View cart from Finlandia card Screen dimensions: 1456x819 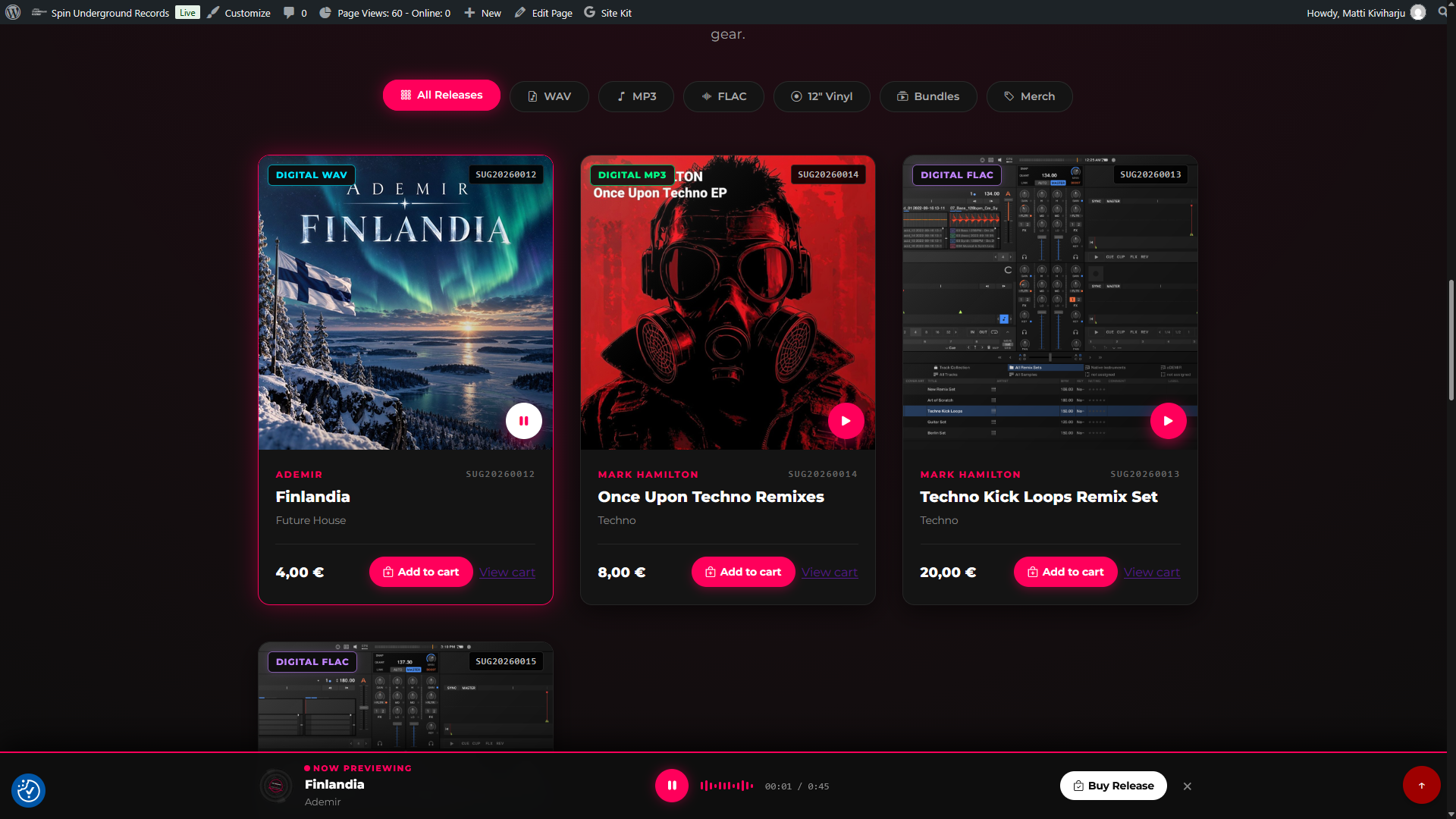[507, 573]
